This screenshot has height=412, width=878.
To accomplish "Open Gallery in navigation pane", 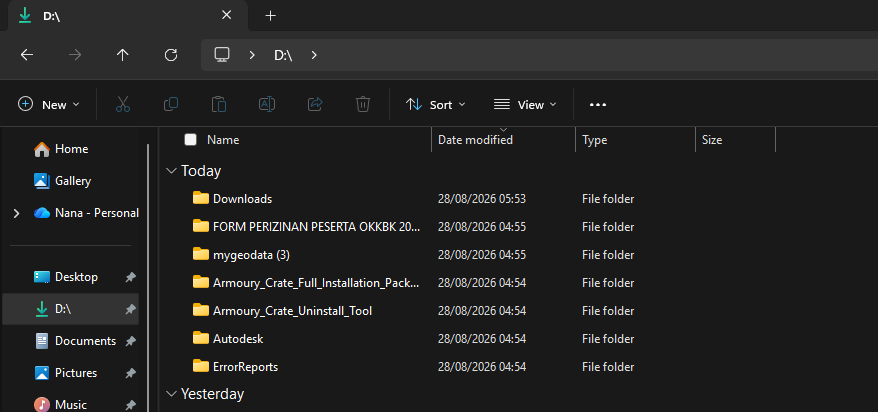I will click(73, 181).
